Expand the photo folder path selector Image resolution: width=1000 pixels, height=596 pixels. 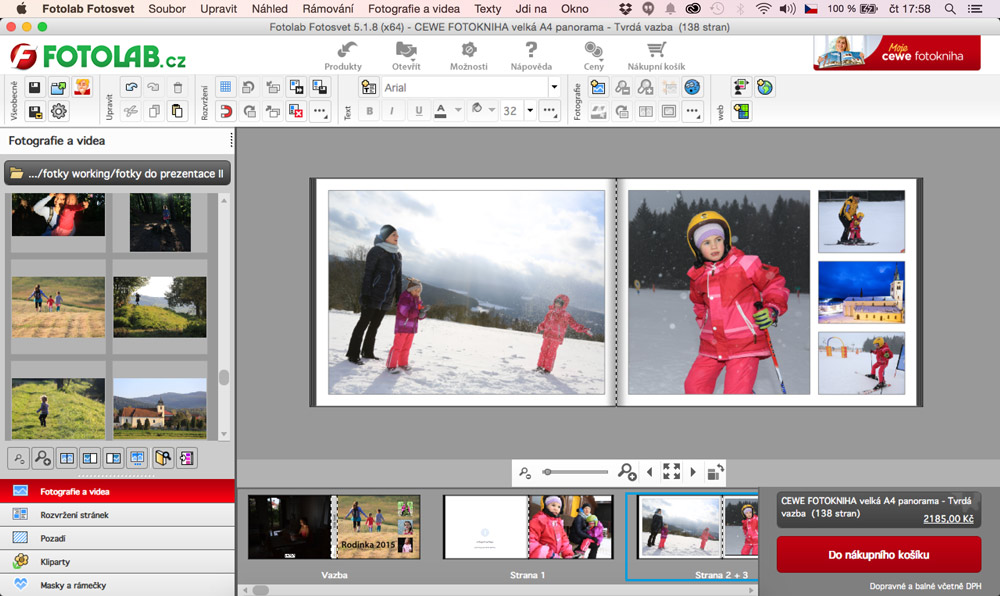117,173
